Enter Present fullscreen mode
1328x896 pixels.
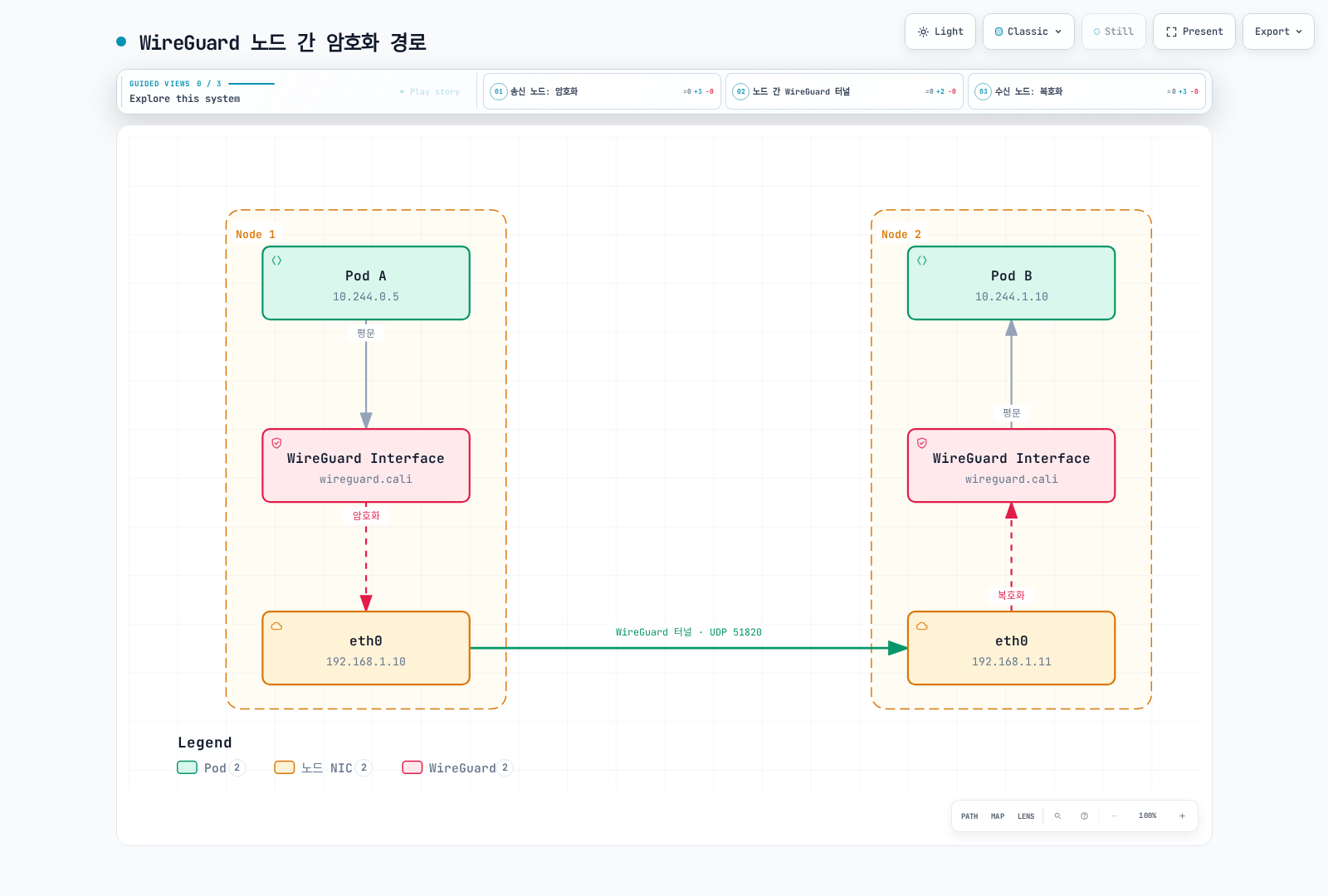click(1194, 32)
